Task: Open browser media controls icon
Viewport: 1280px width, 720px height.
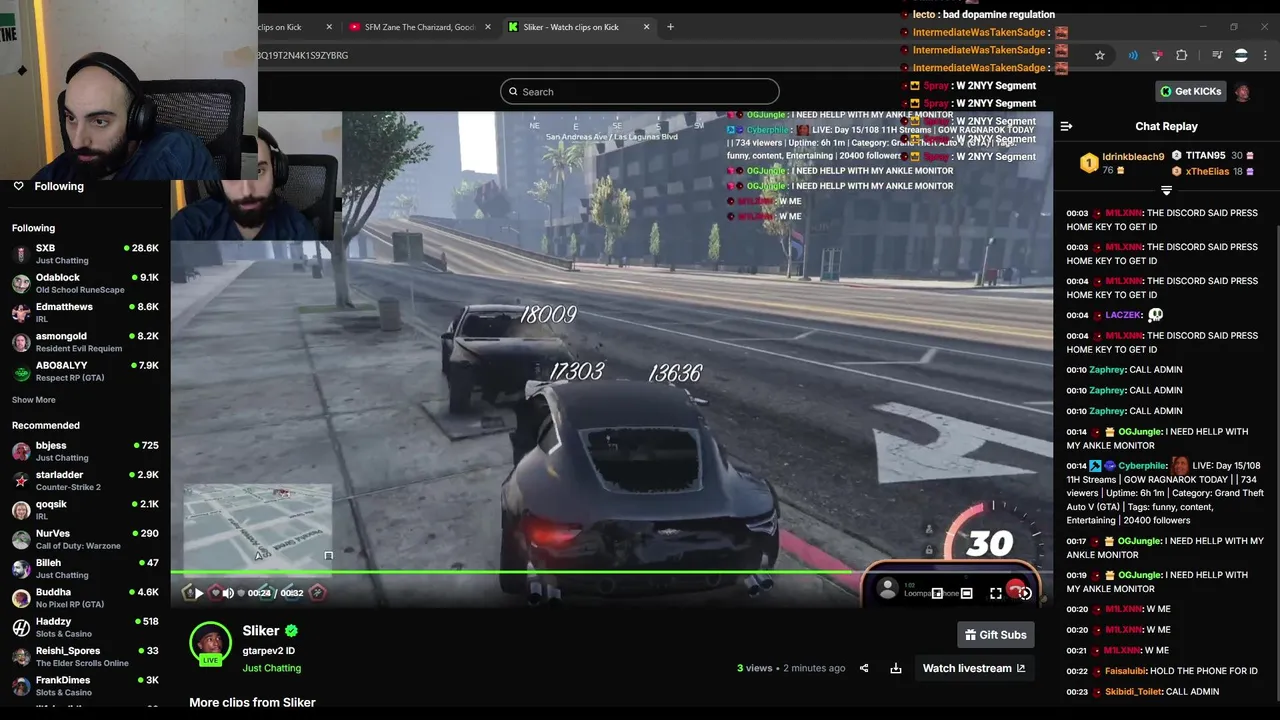Action: (1217, 55)
